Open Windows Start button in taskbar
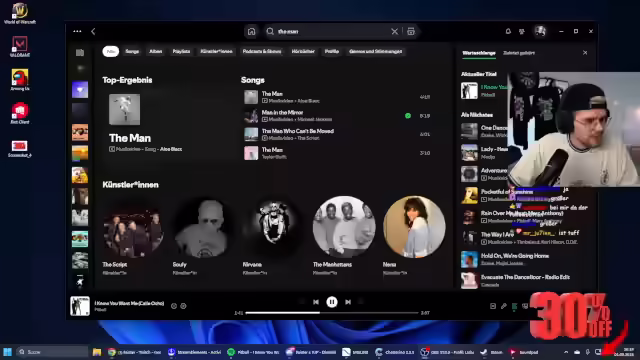640x360 pixels. [x=7, y=352]
